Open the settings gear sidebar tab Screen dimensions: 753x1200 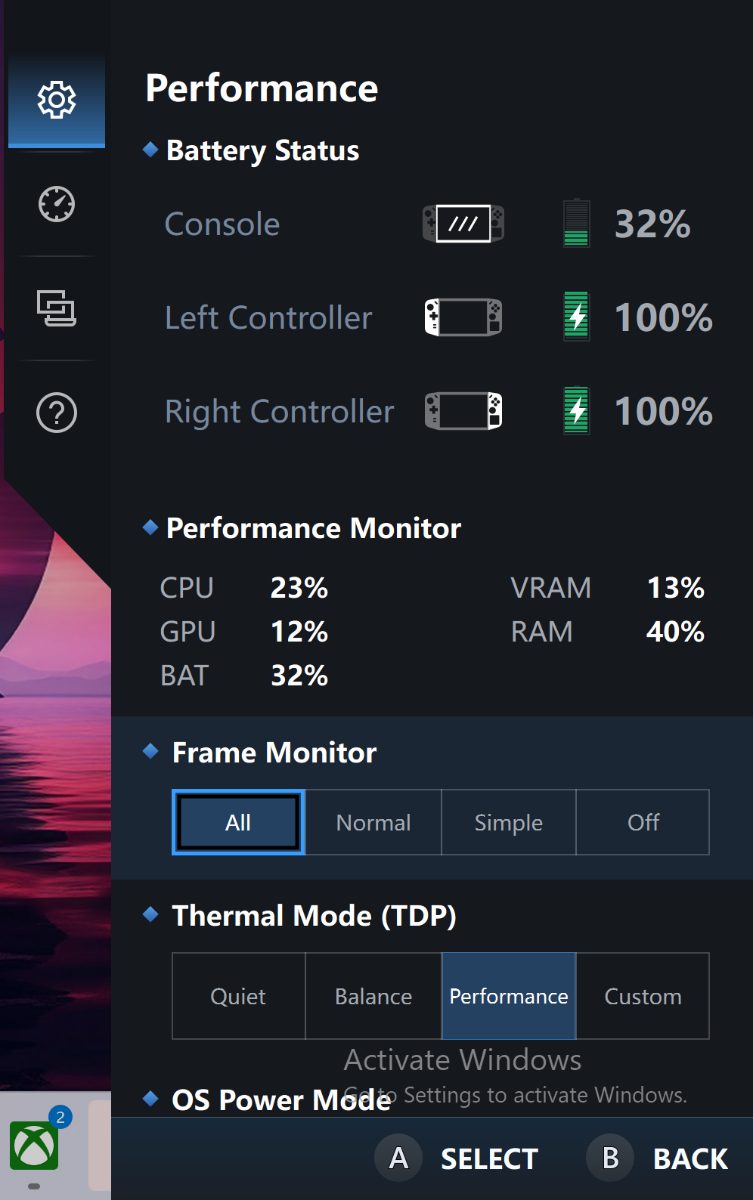(x=56, y=100)
